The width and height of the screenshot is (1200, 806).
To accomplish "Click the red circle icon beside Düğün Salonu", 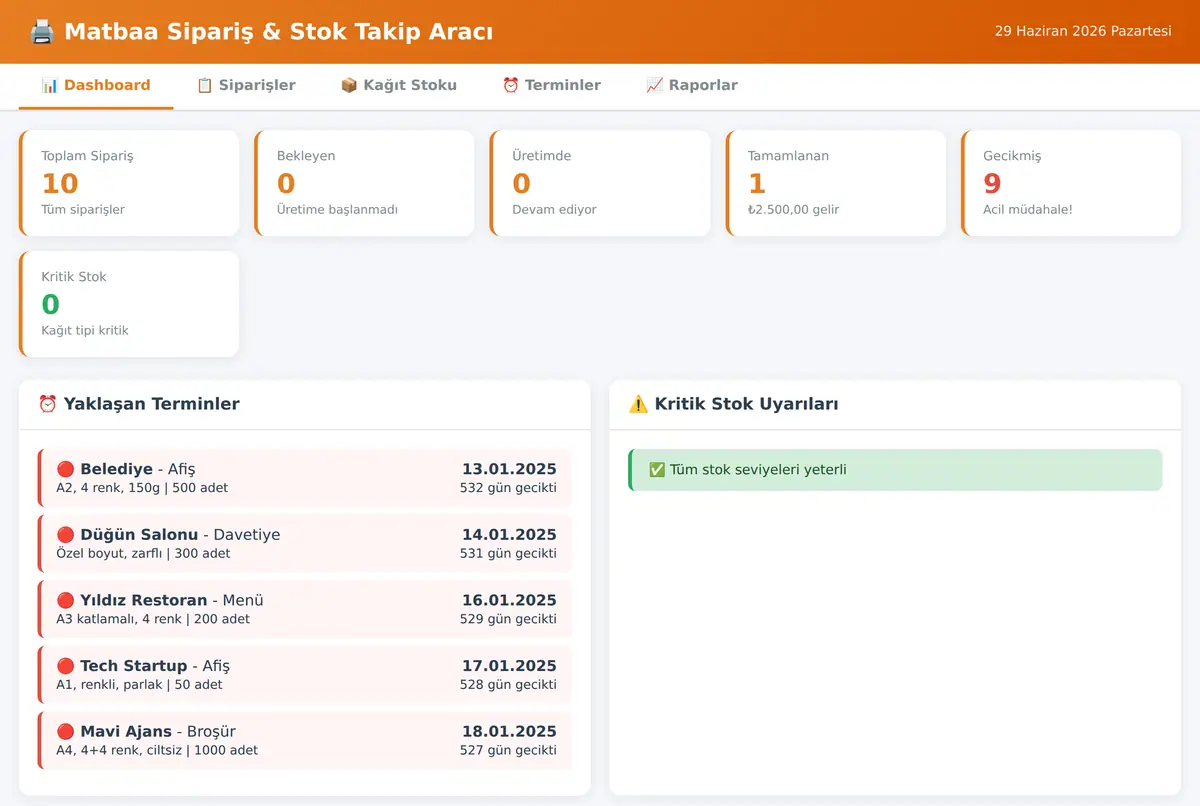I will click(x=66, y=535).
